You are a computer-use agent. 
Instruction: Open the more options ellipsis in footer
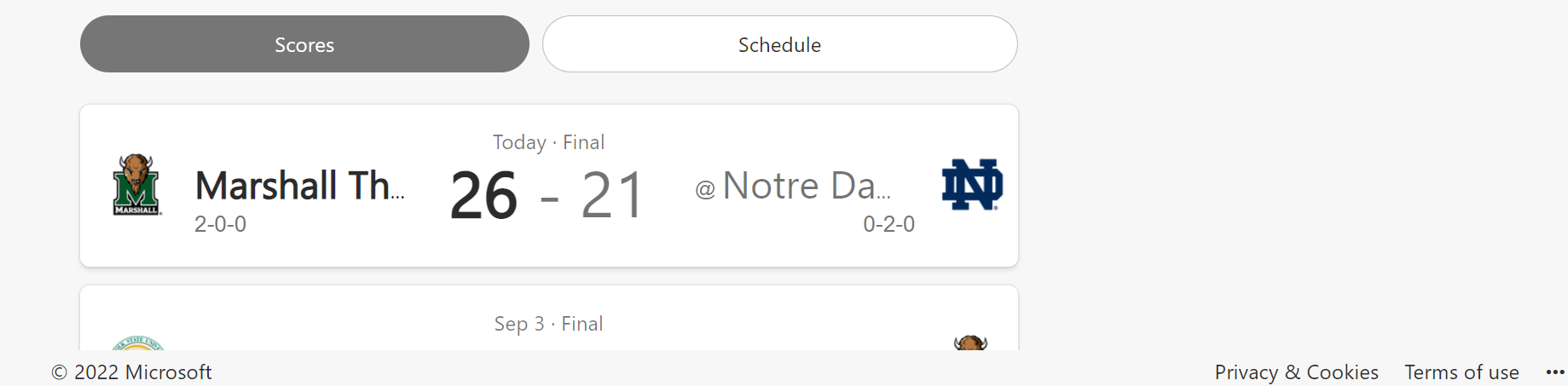pos(1554,372)
